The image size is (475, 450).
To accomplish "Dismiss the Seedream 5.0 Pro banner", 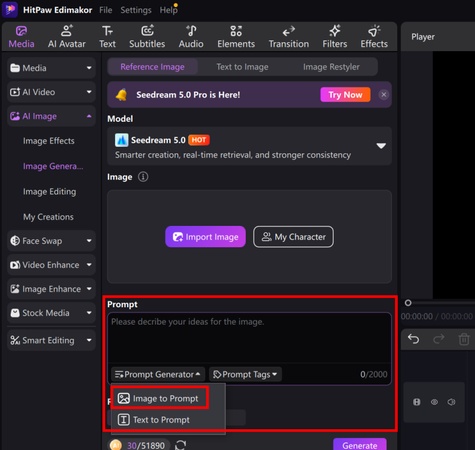I will [x=384, y=95].
